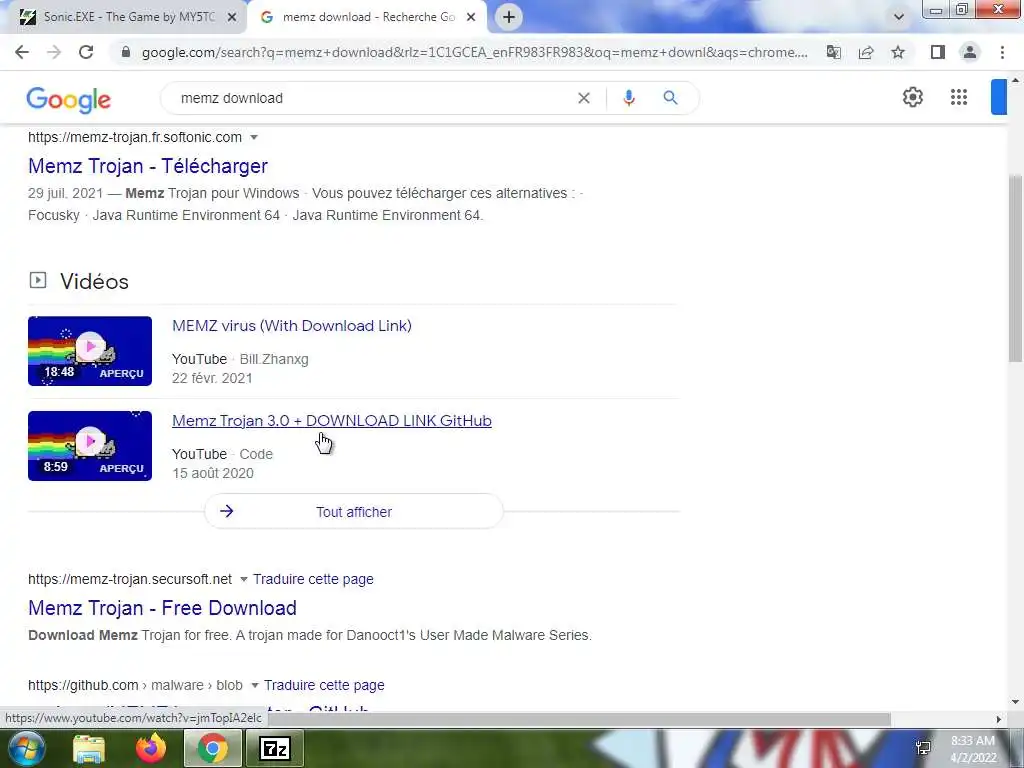Open Chrome's three-dot menu

[x=1002, y=52]
